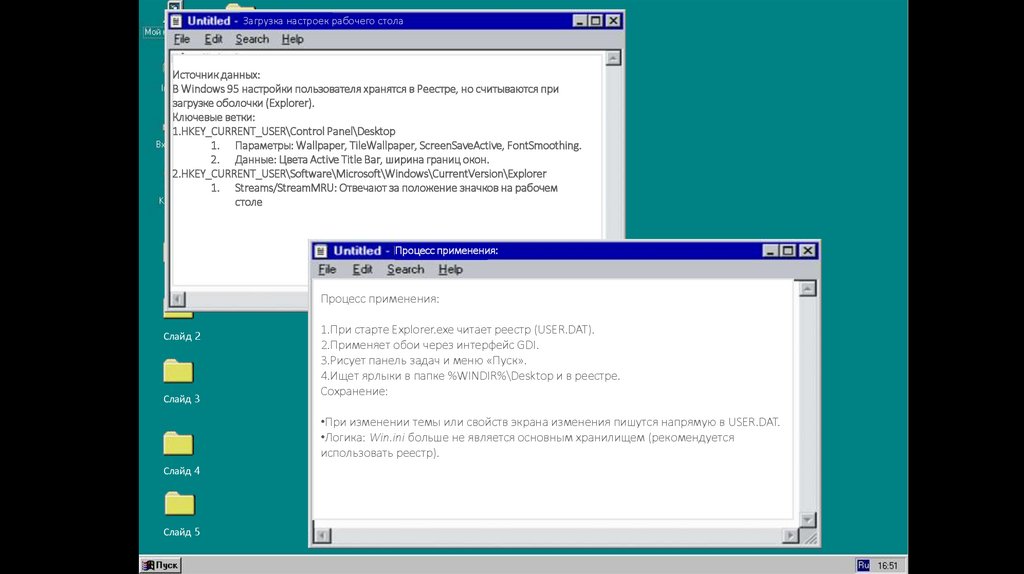Click the 16:51 clock in the tray
Image resolution: width=1024 pixels, height=574 pixels.
(888, 566)
